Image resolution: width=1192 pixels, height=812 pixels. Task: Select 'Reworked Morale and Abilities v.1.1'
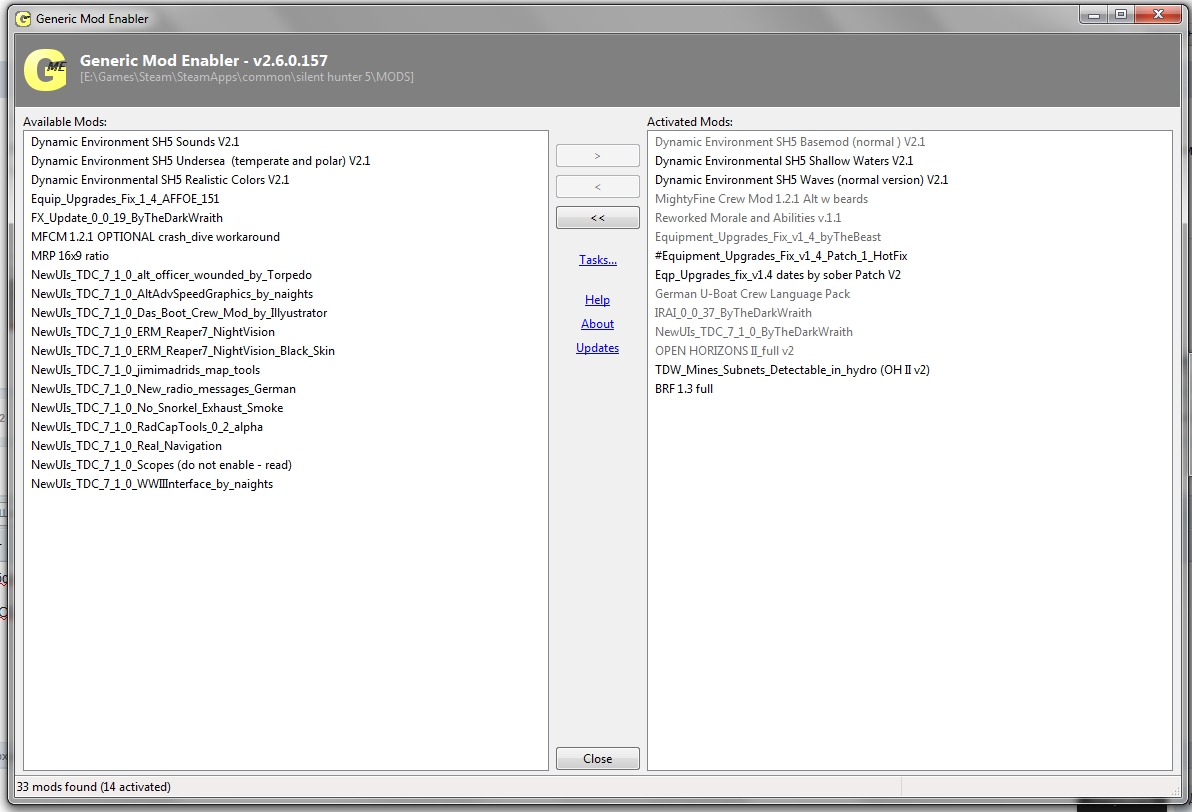(x=748, y=218)
